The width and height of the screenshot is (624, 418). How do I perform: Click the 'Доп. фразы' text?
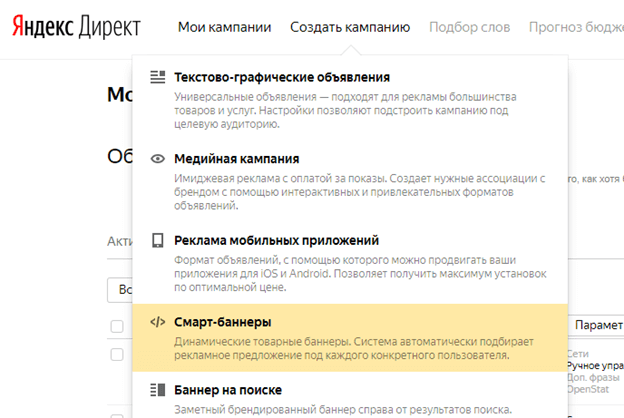(593, 377)
